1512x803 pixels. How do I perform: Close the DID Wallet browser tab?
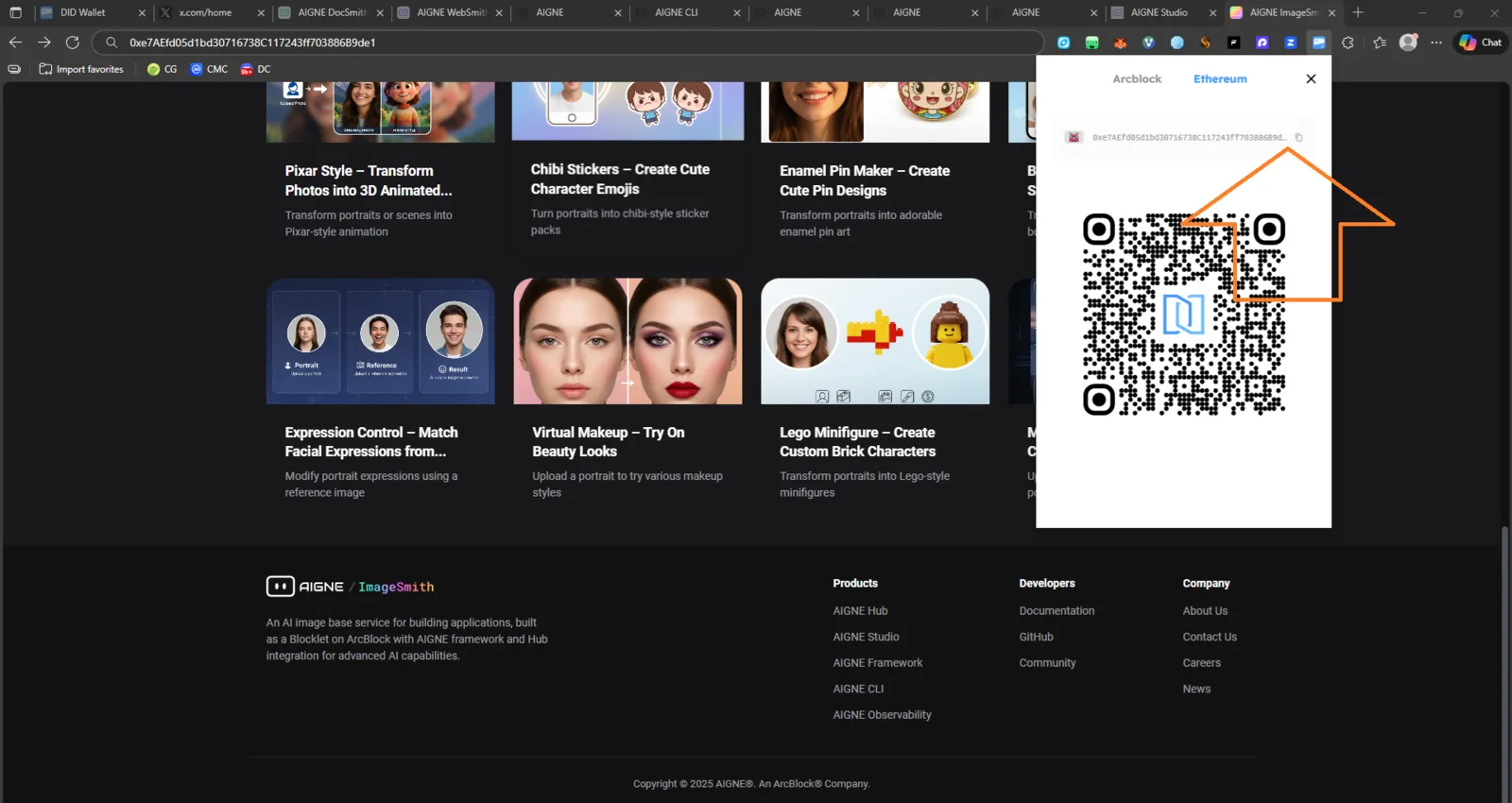pos(142,13)
